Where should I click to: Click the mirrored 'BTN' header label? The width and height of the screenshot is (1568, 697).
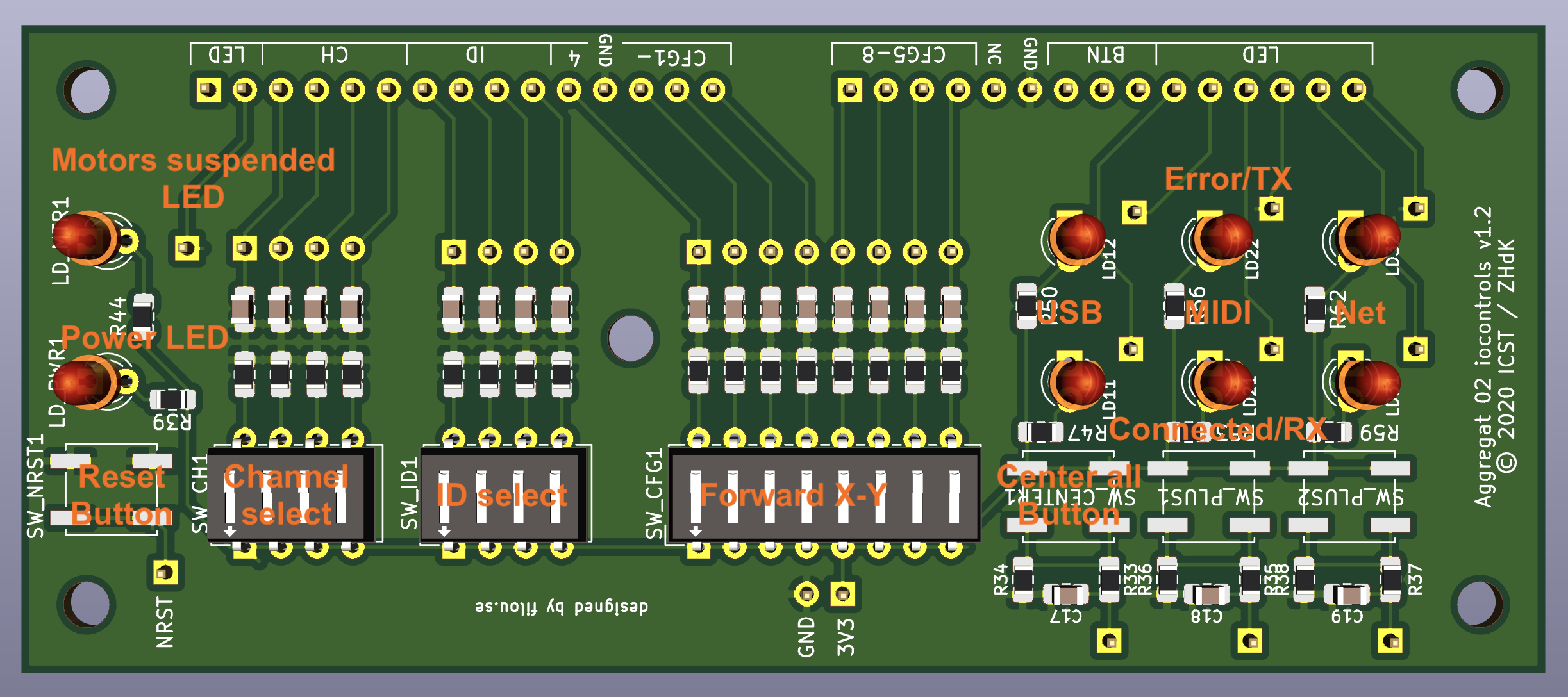(1105, 55)
